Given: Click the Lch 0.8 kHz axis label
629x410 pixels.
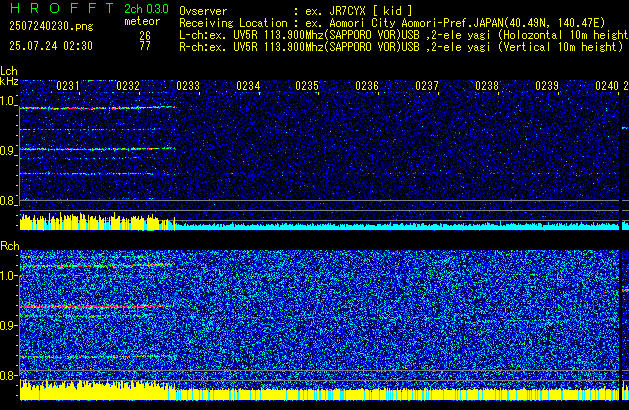Looking at the screenshot, I should (x=8, y=201).
